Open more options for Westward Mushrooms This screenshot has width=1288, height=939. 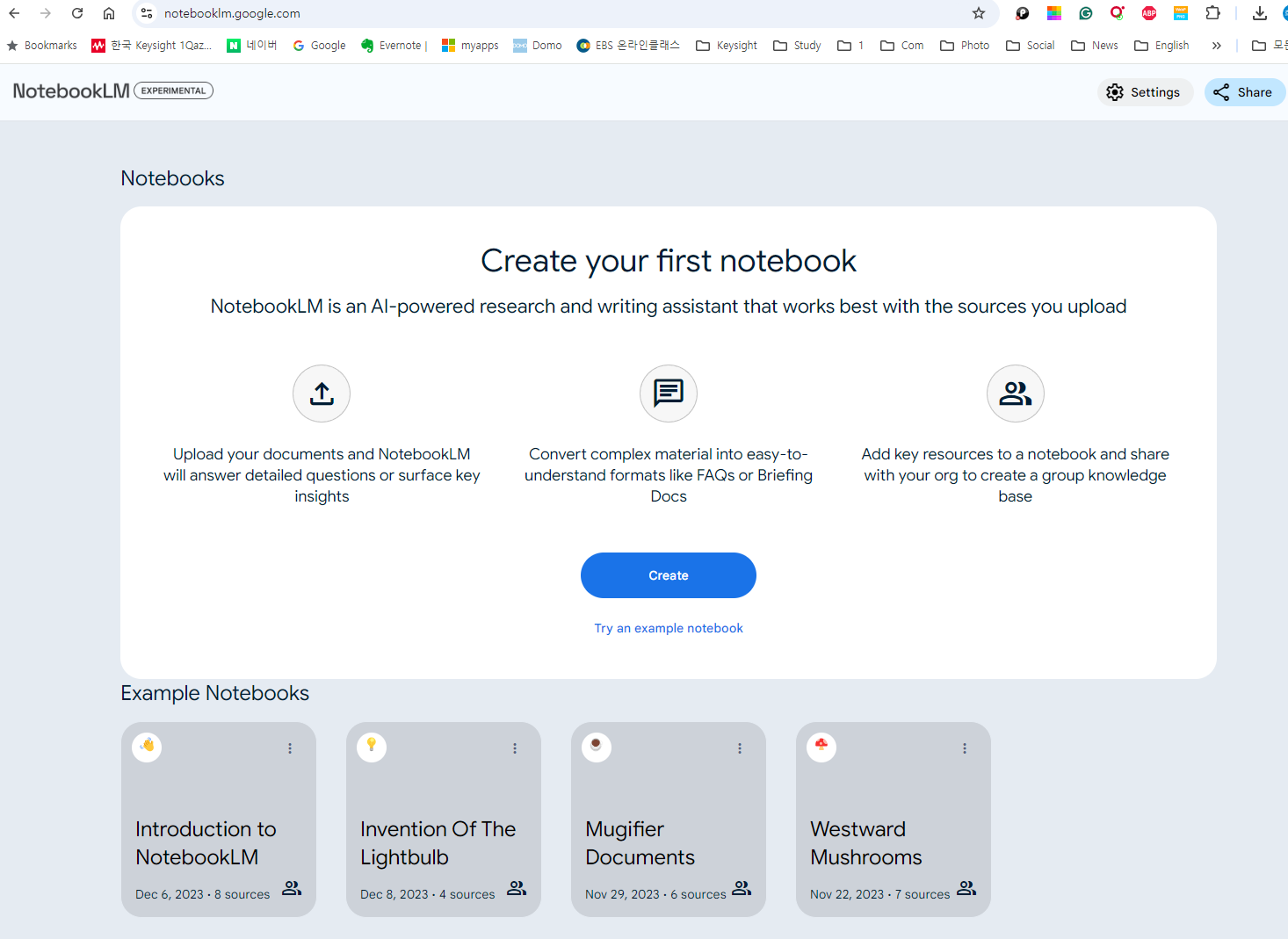(x=965, y=748)
